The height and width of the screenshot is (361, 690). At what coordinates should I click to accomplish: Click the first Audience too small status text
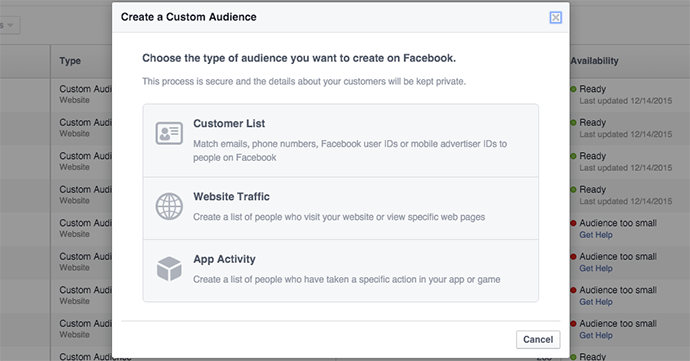[x=618, y=223]
